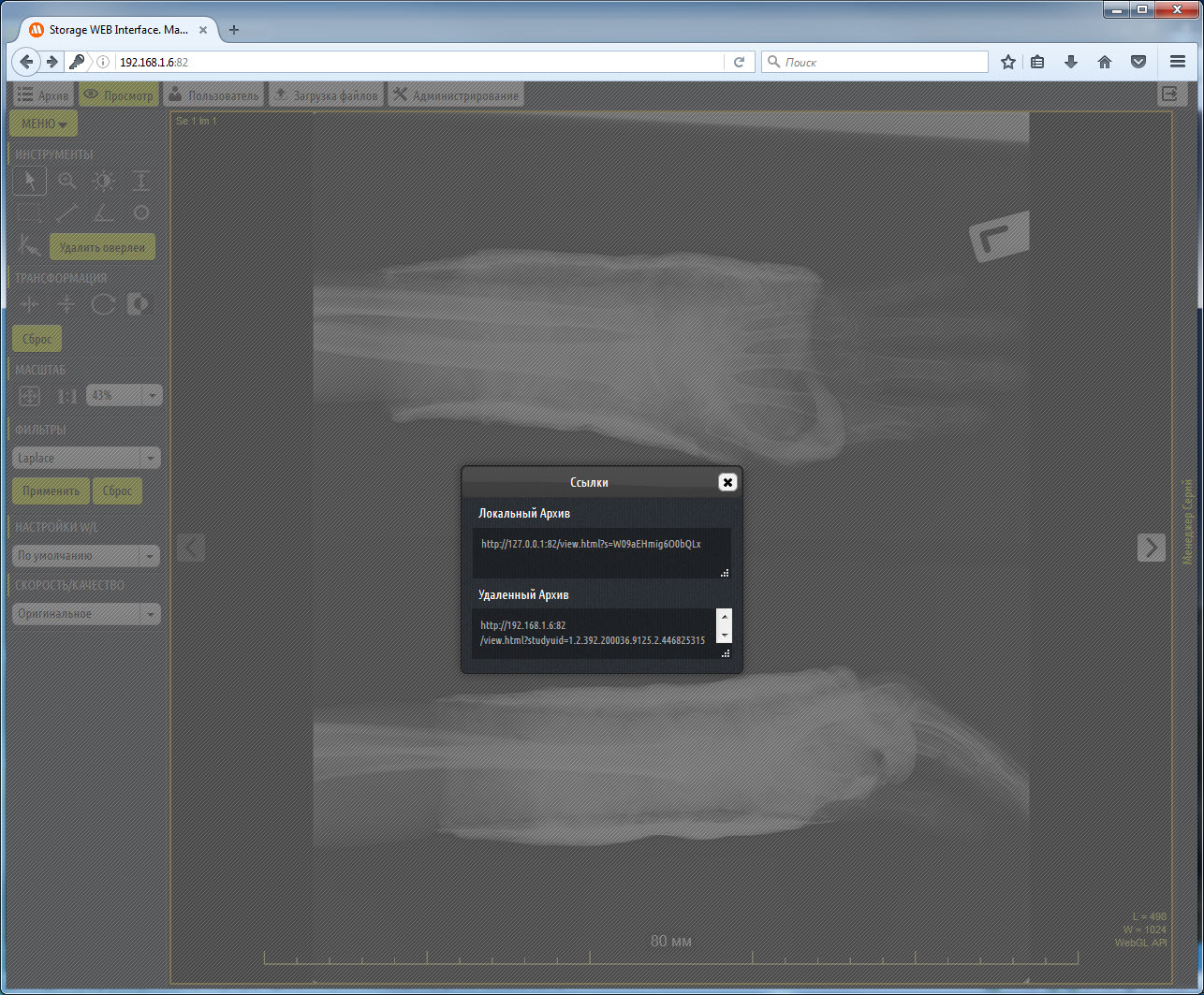Select the line measurement tool
1204x995 pixels.
[x=66, y=212]
